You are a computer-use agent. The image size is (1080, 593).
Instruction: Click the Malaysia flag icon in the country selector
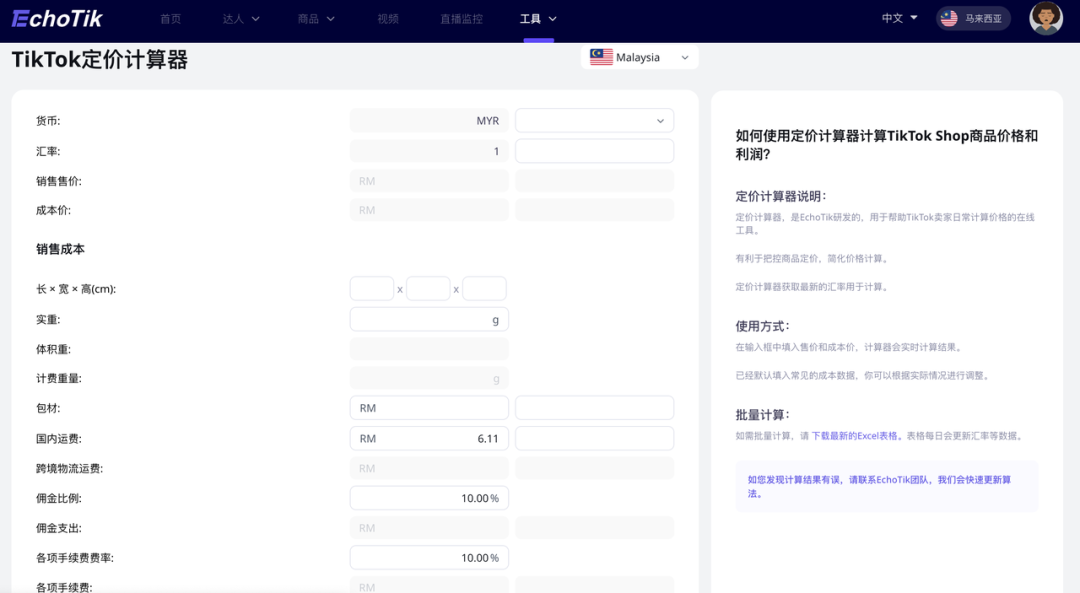tap(601, 57)
